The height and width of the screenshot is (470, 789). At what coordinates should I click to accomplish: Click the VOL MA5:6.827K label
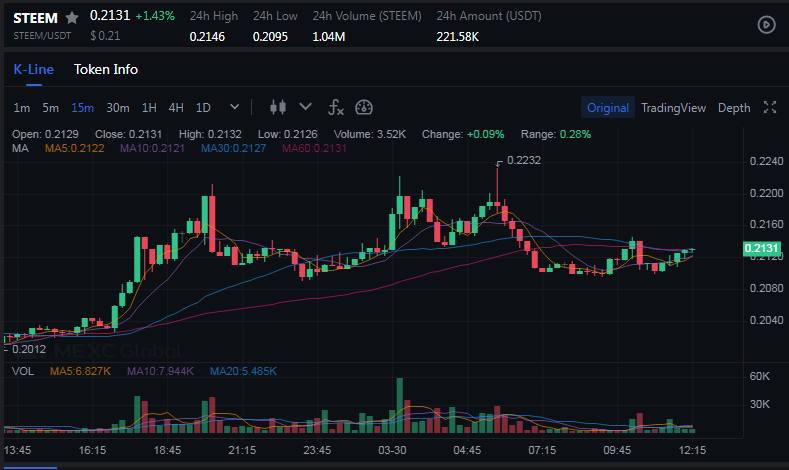point(80,371)
